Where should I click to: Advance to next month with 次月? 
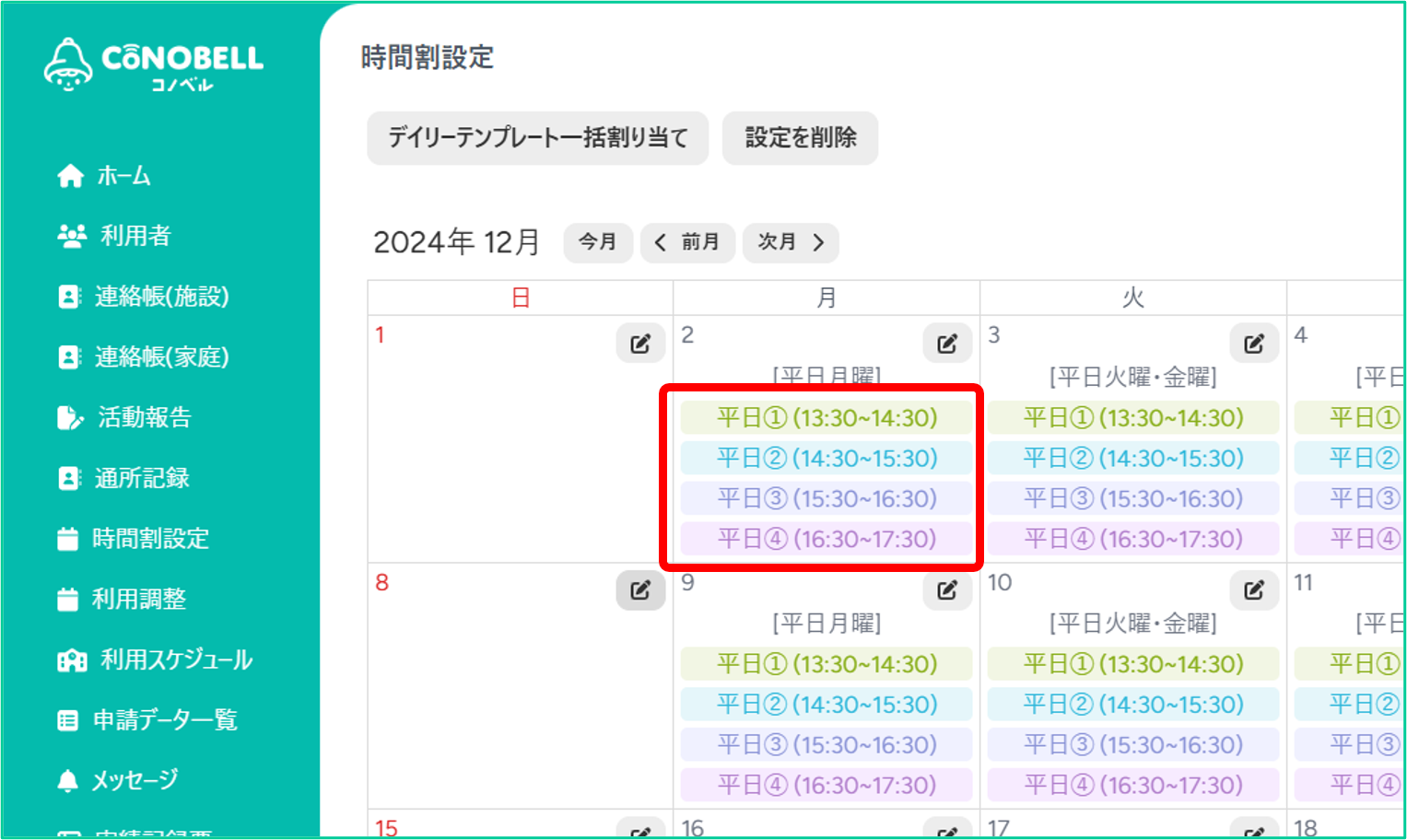click(791, 242)
